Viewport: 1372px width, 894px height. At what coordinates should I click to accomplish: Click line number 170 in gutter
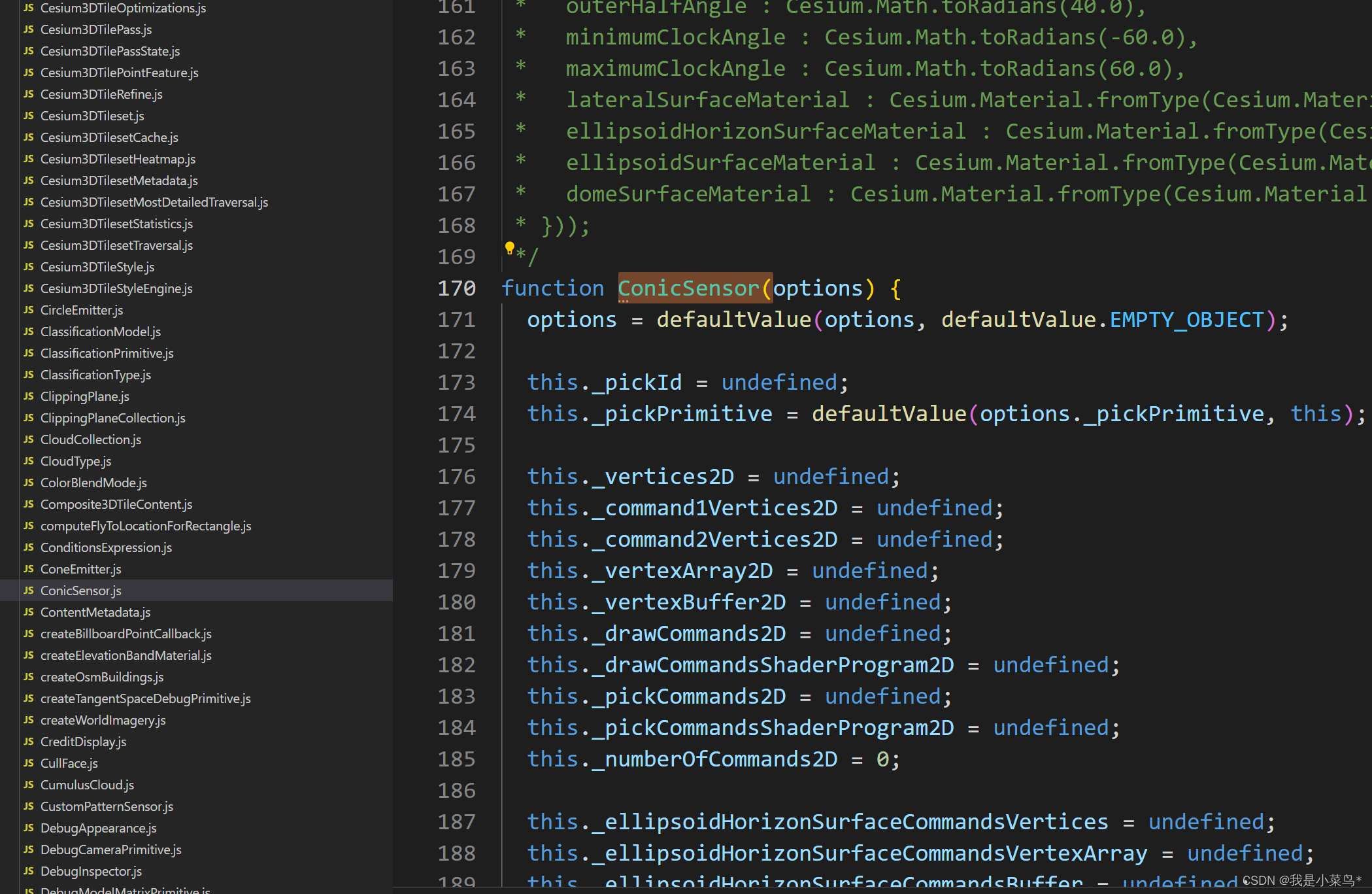point(456,288)
